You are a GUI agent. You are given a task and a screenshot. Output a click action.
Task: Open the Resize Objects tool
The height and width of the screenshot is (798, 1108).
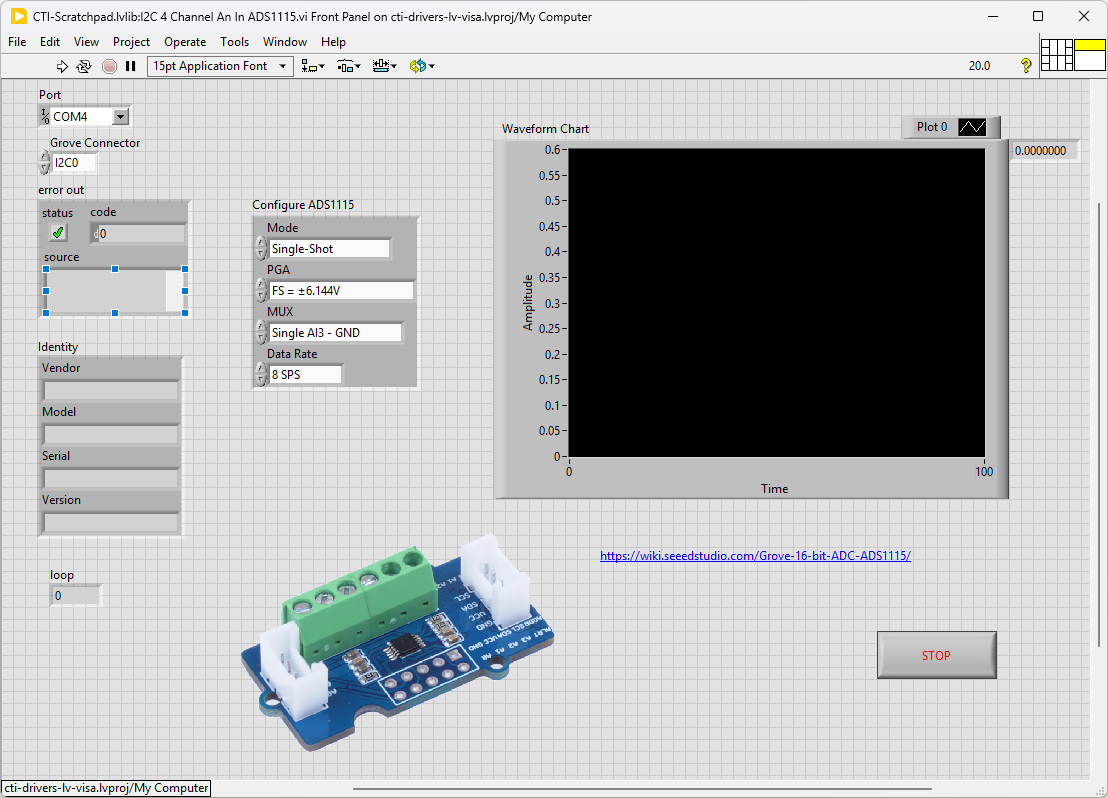384,66
